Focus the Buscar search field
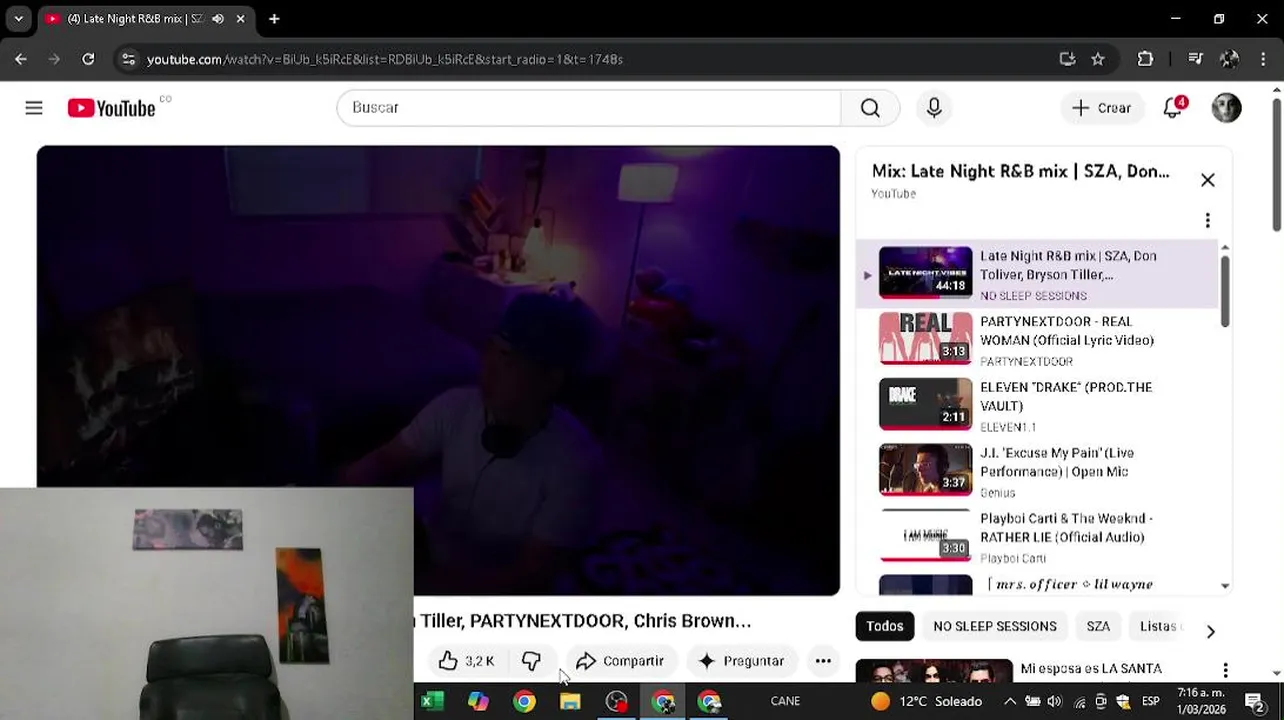This screenshot has width=1284, height=720. 589,108
